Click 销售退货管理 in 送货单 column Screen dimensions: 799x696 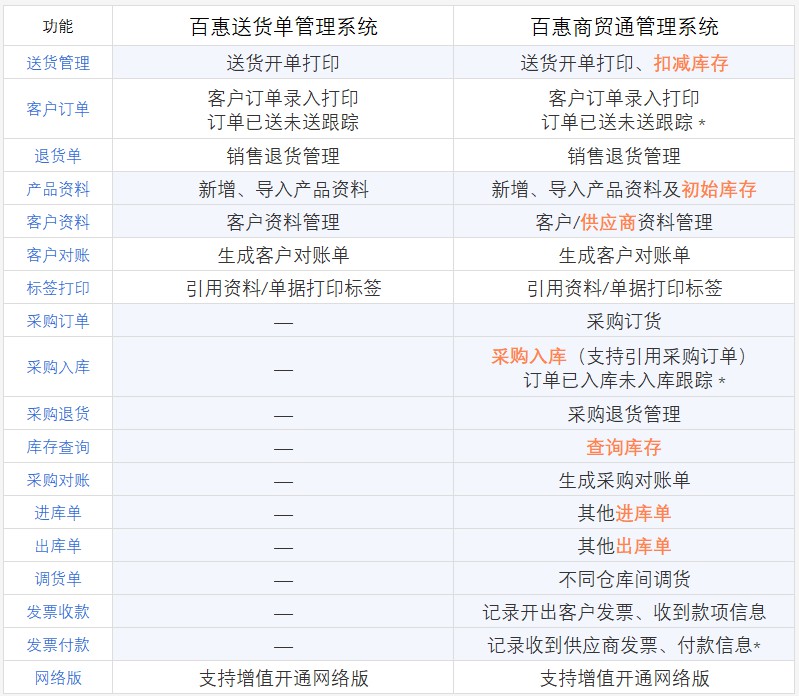[x=283, y=156]
